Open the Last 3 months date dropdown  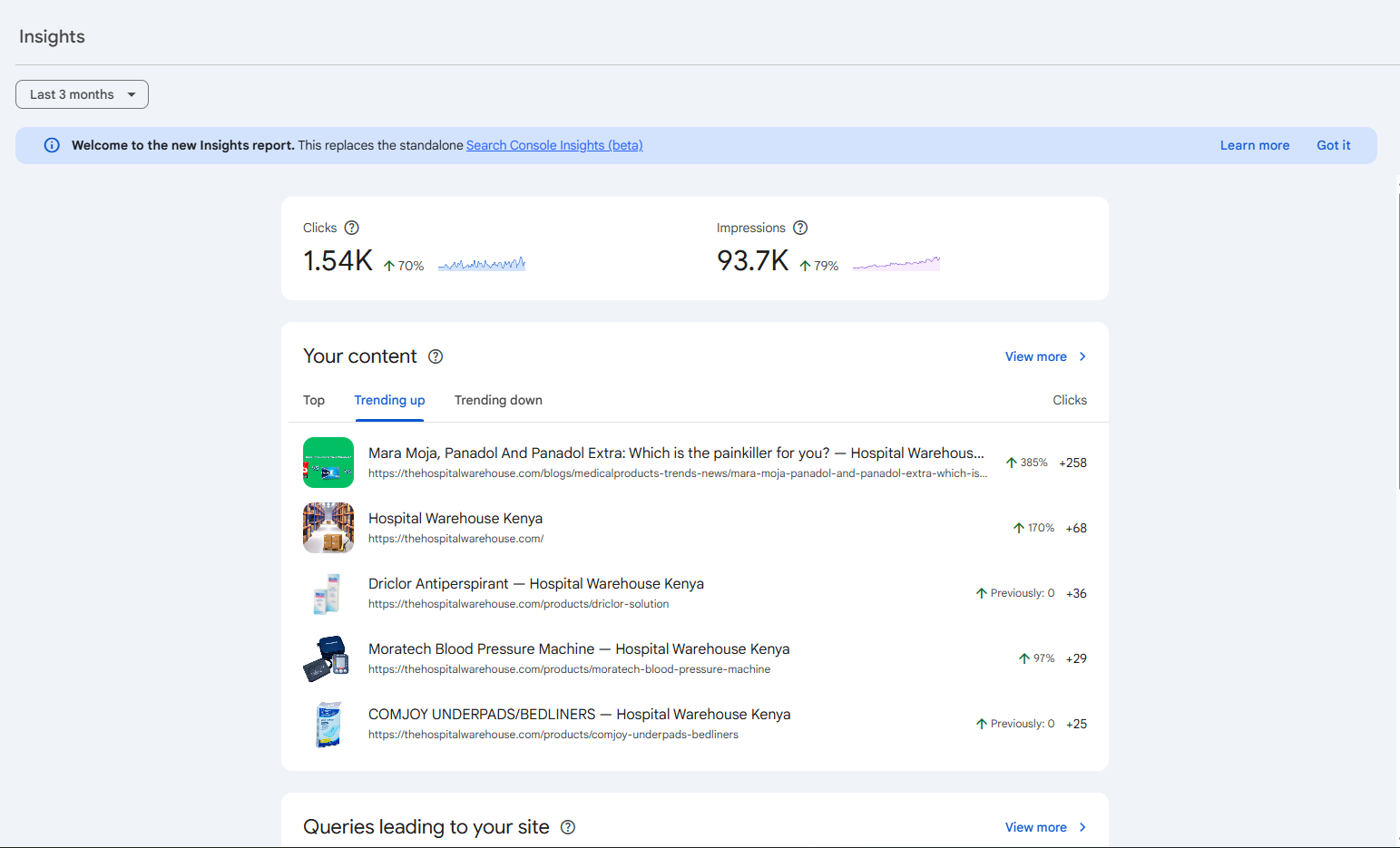point(82,94)
